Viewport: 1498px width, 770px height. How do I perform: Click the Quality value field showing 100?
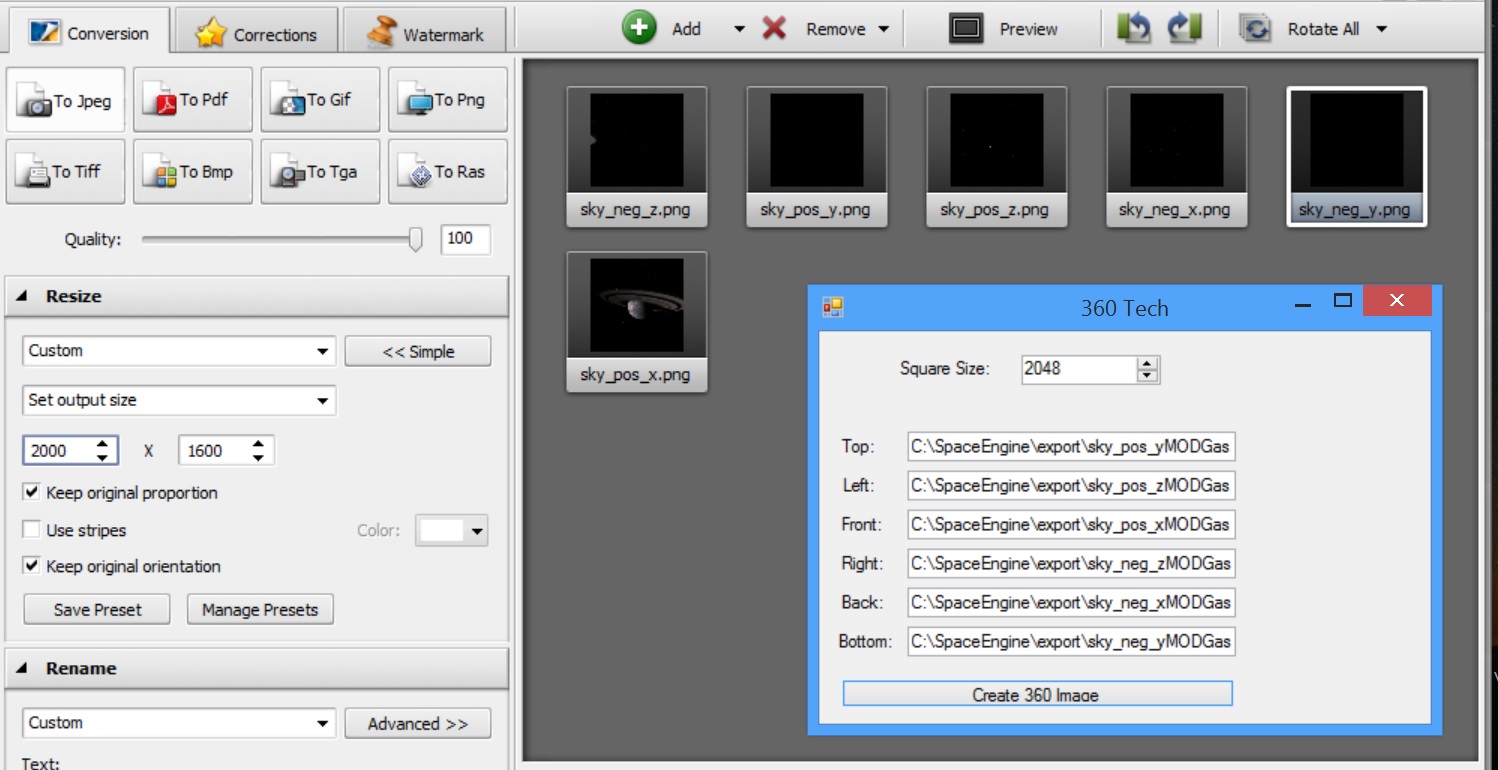pos(466,239)
